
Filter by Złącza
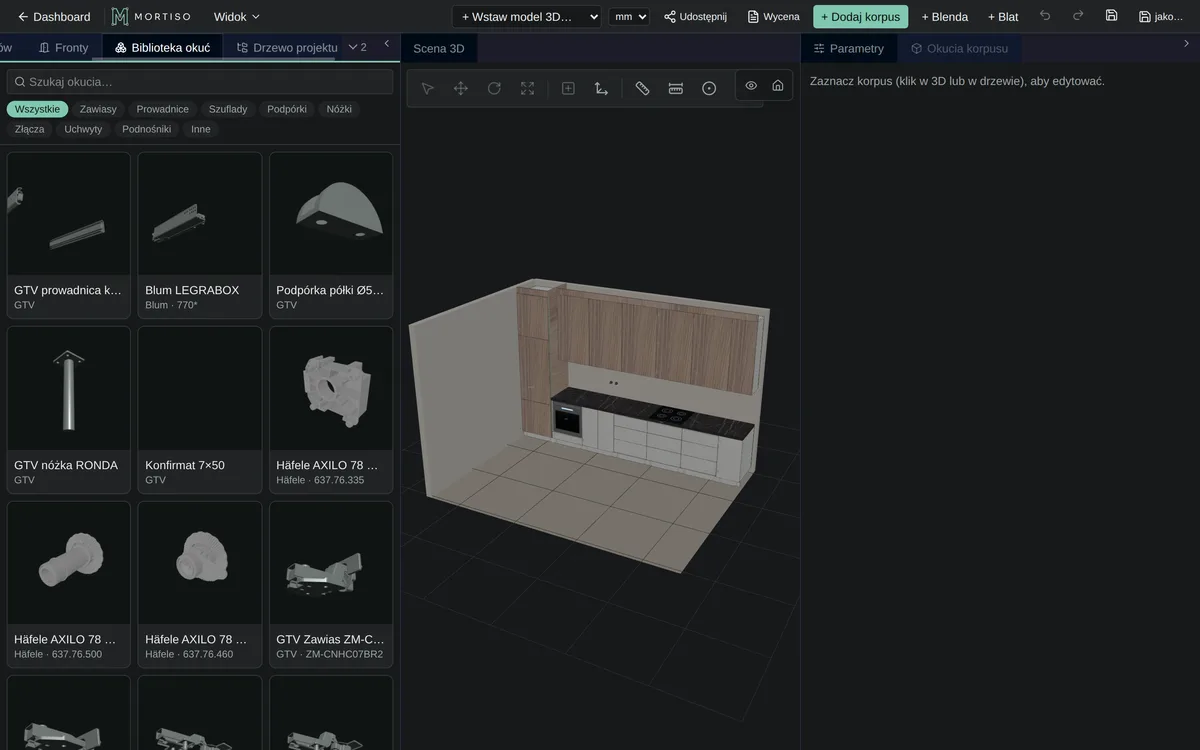30,129
